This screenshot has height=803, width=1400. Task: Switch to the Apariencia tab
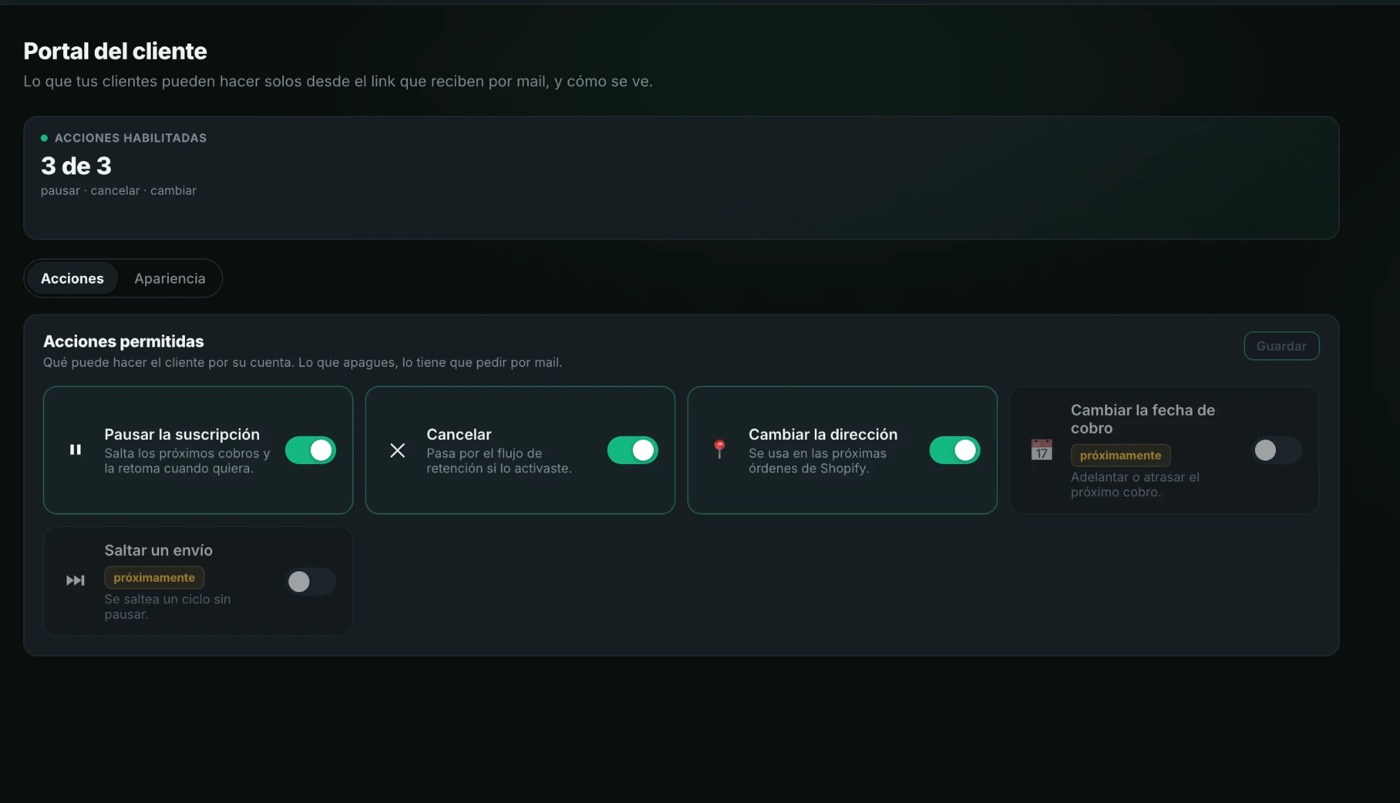(x=170, y=278)
